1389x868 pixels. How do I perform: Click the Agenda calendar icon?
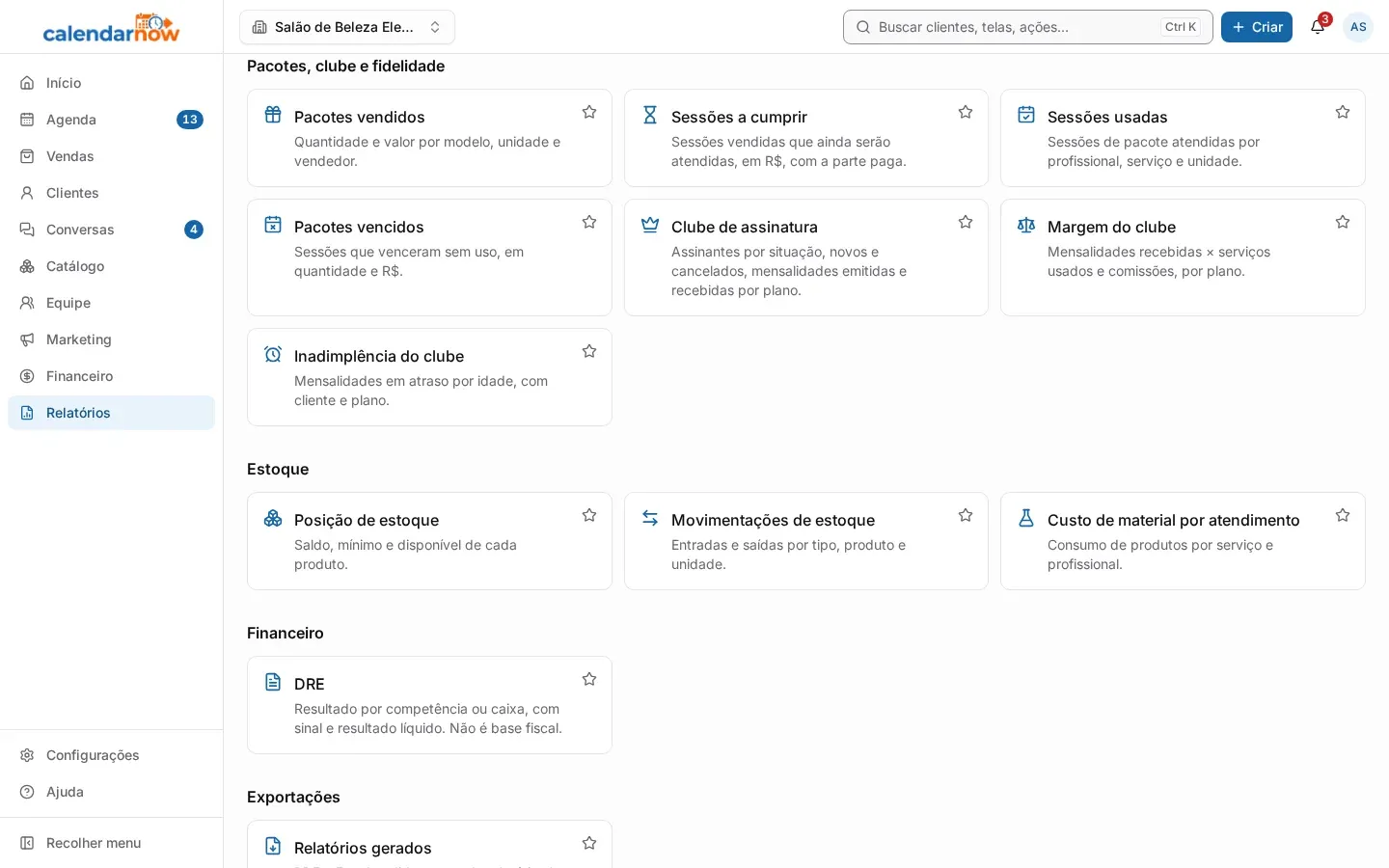(27, 120)
